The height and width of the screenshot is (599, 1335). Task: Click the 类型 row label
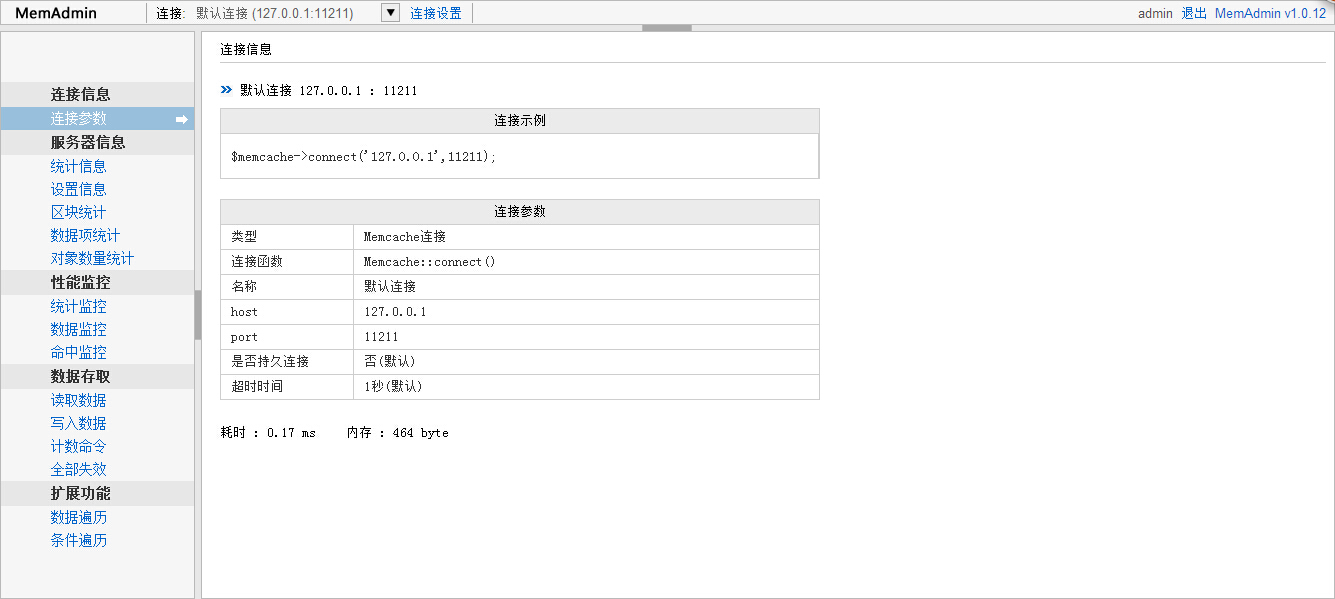[244, 237]
